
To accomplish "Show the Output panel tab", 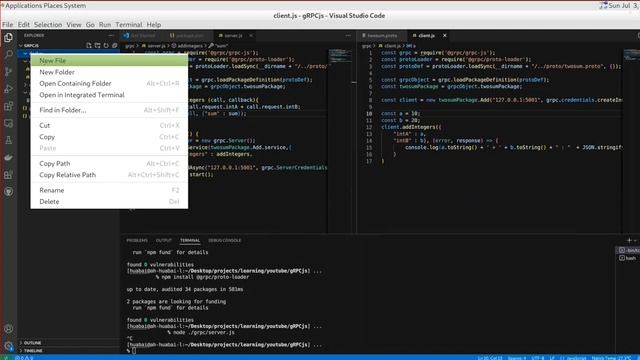I will click(164, 240).
